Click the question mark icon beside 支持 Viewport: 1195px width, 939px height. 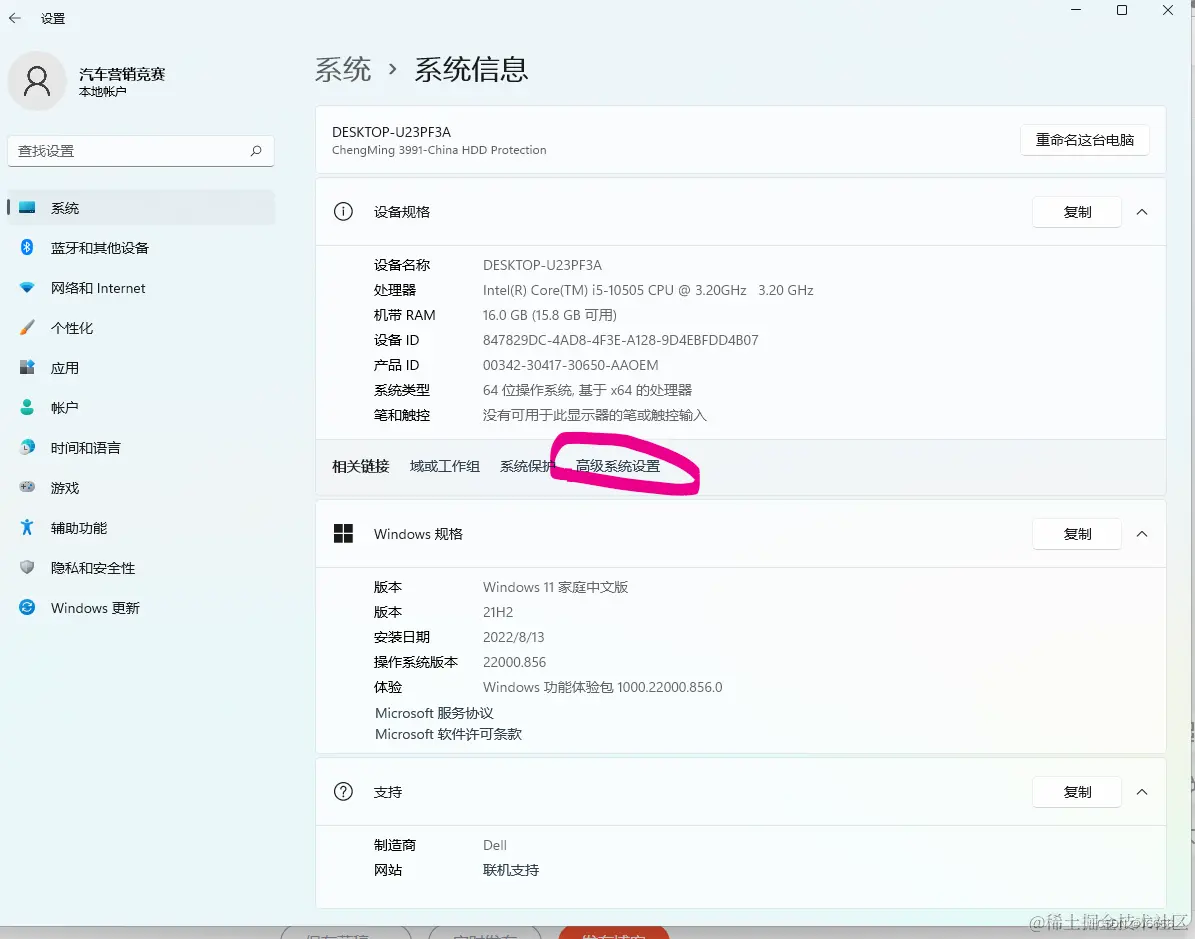[343, 792]
